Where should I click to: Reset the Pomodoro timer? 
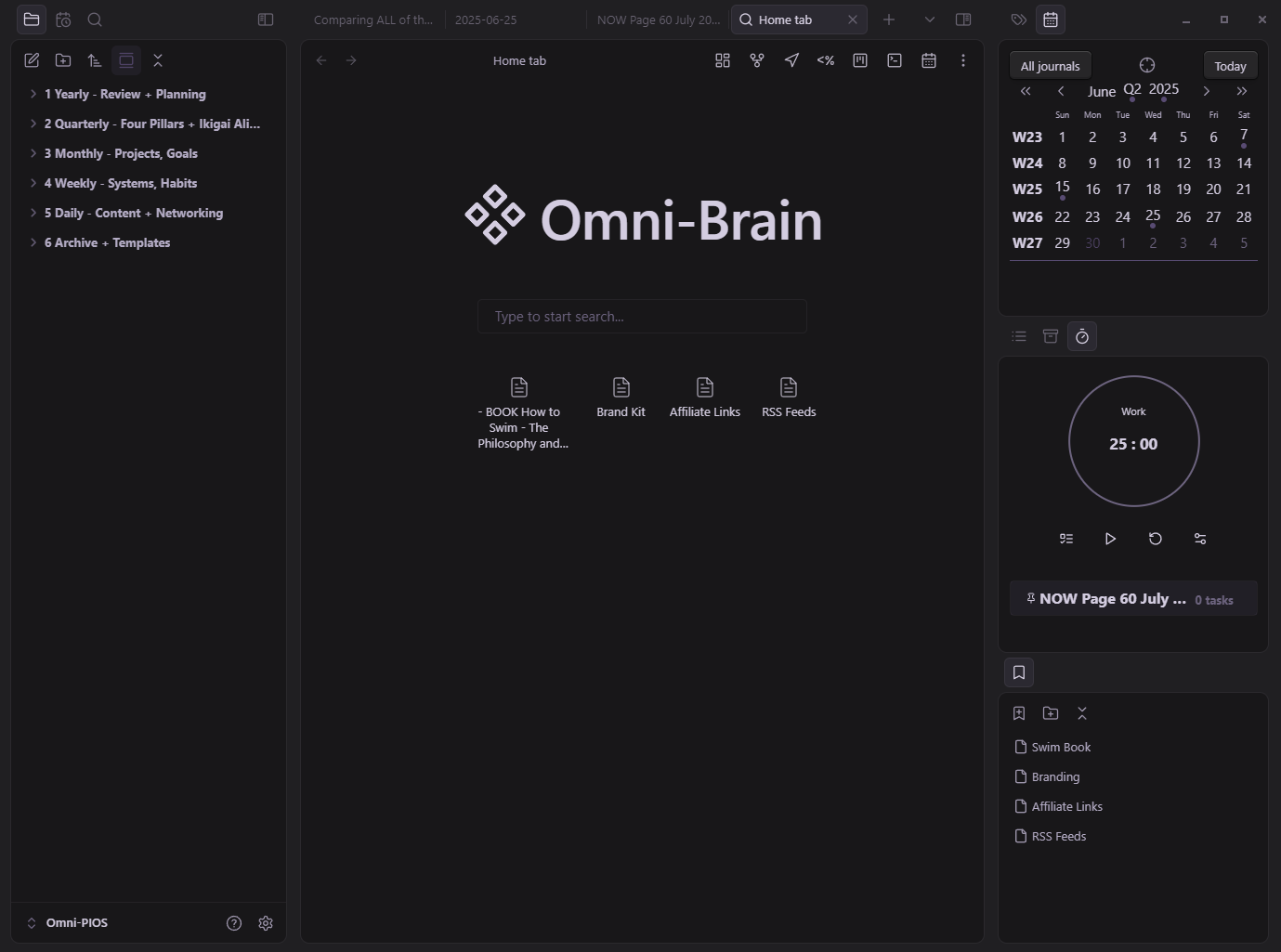coord(1156,539)
